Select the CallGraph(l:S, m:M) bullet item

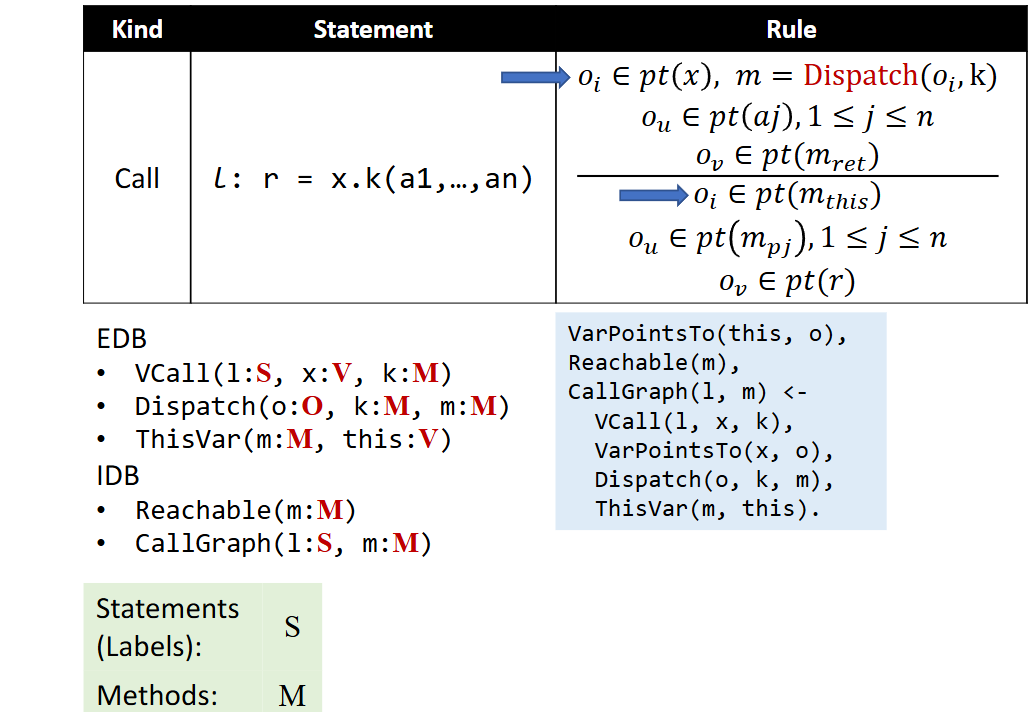[x=283, y=544]
